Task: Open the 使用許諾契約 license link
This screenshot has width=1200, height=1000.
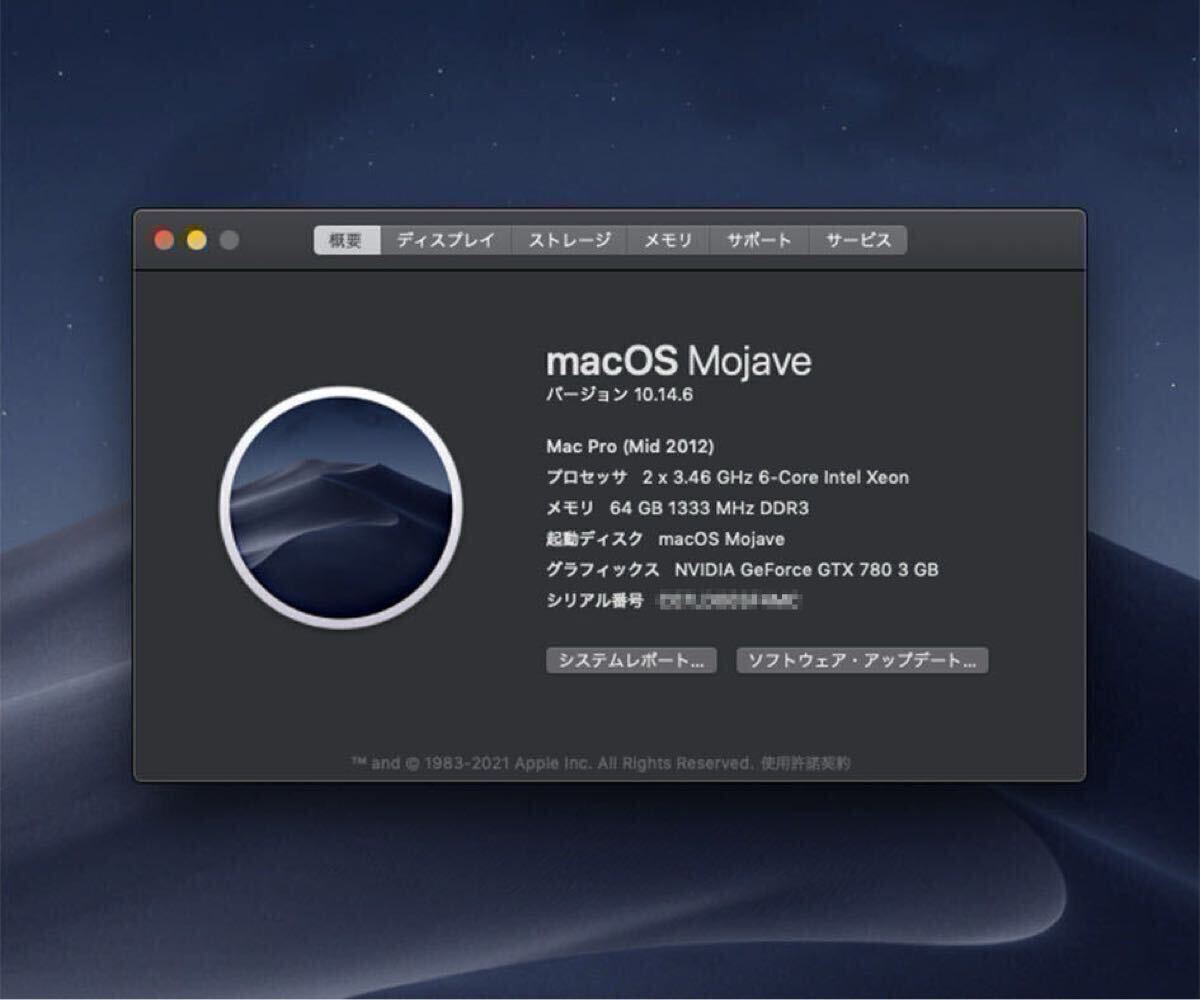Action: (x=805, y=763)
